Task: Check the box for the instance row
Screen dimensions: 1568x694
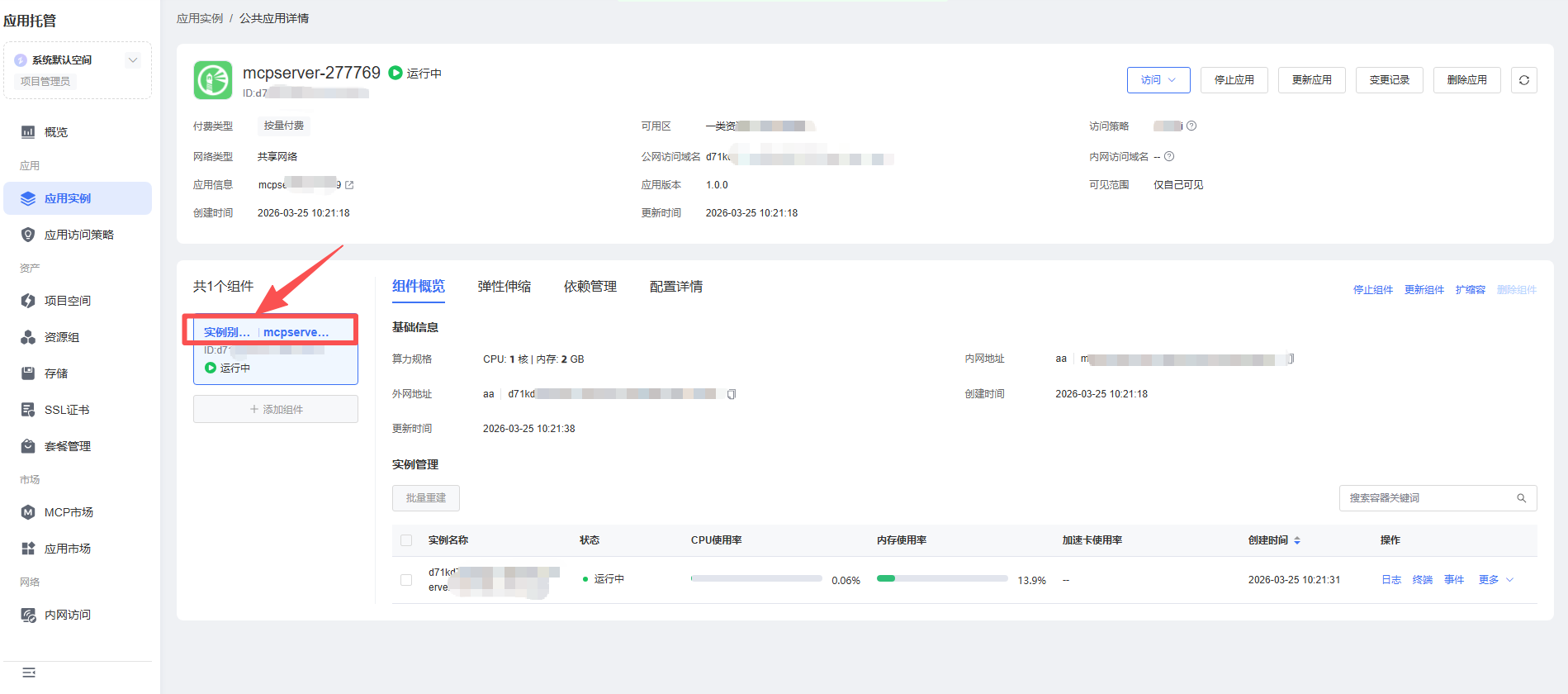Action: (x=406, y=580)
